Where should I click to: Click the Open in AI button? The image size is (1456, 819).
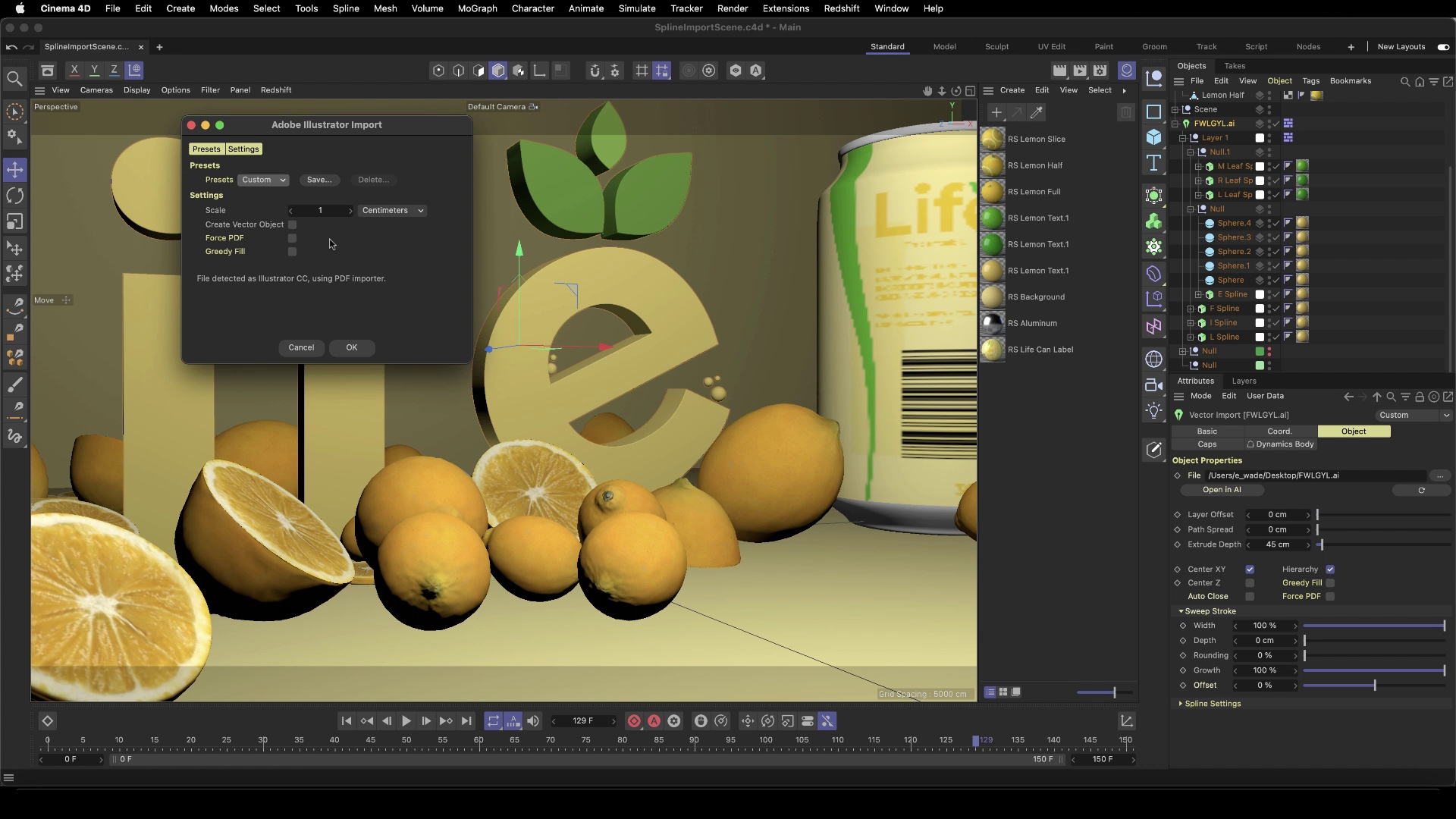tap(1221, 490)
